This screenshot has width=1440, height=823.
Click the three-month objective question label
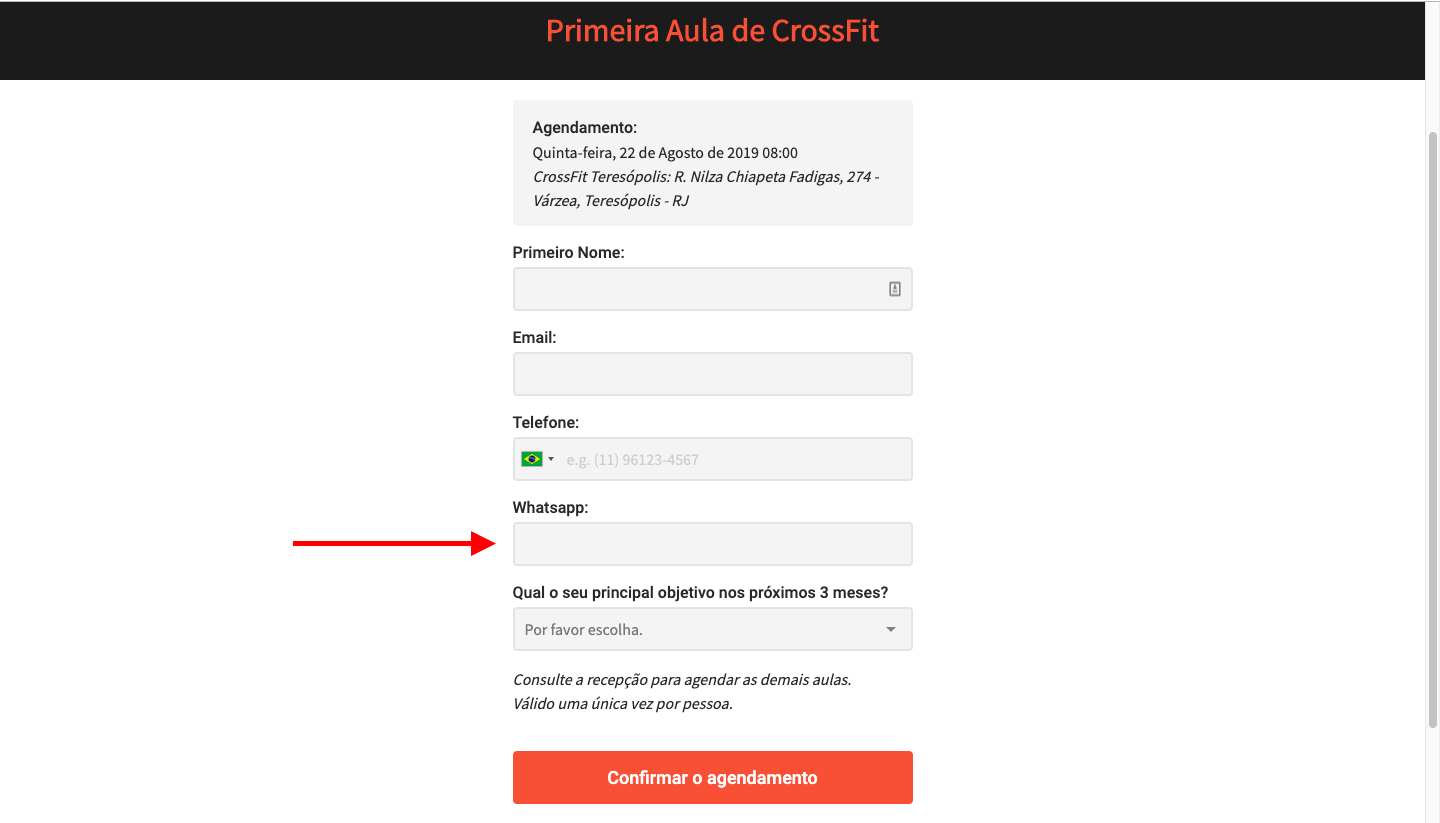[700, 593]
